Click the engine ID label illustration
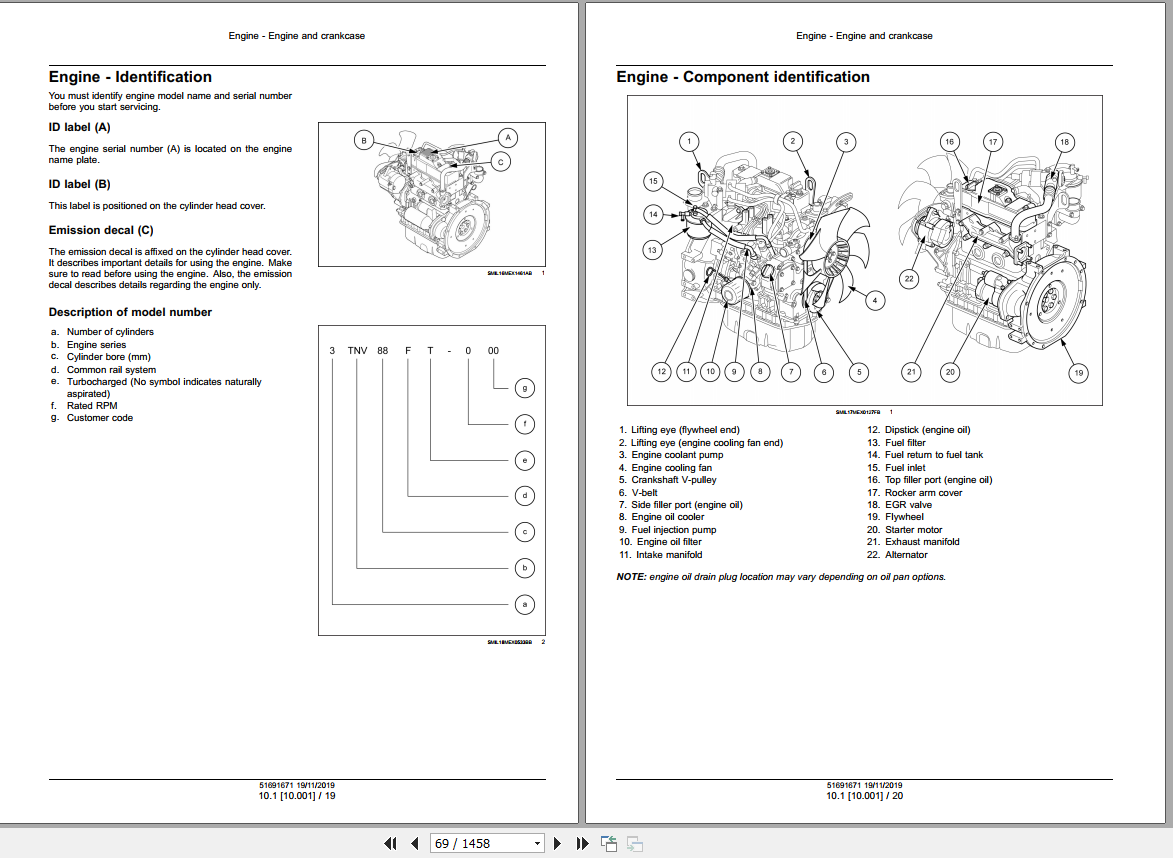The image size is (1173, 858). point(431,195)
